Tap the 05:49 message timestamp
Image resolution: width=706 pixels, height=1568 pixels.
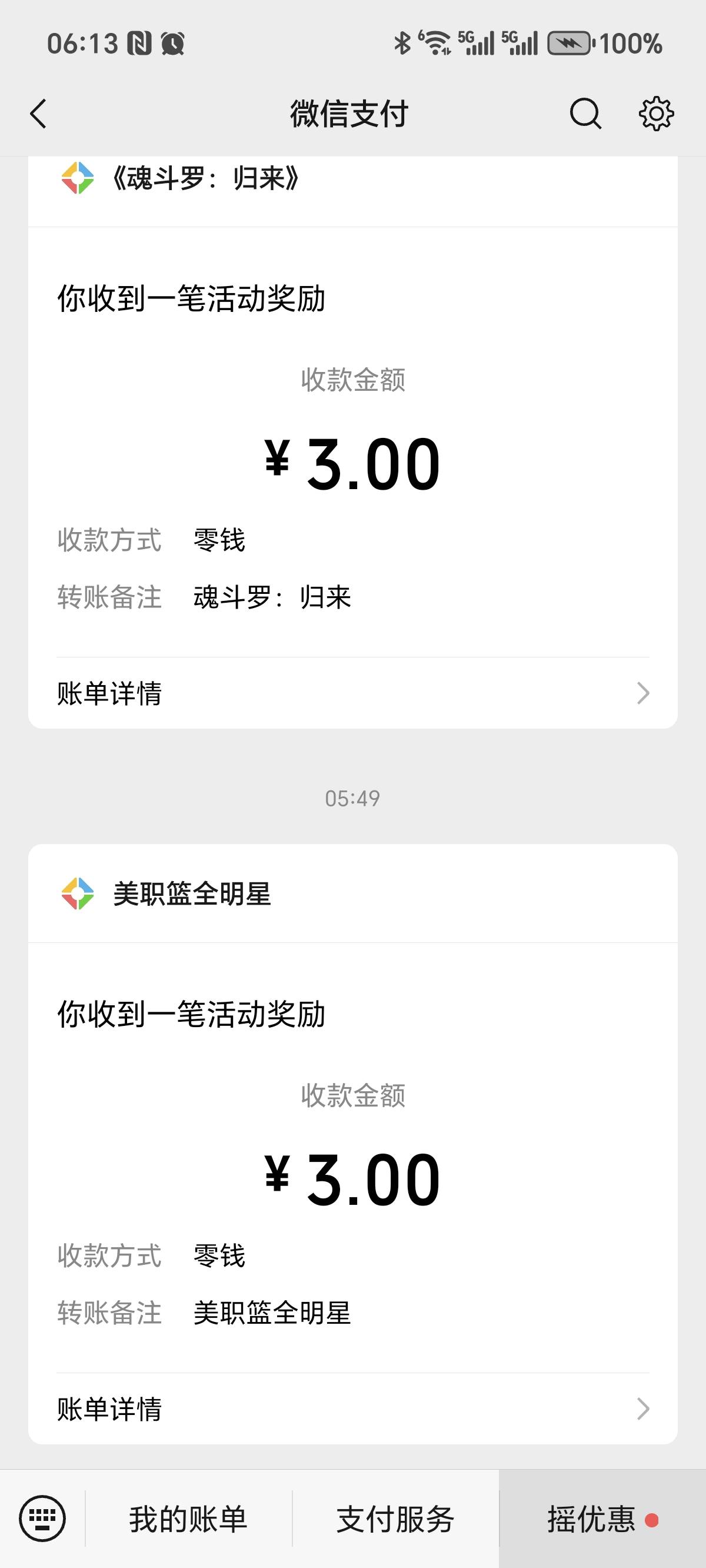tap(352, 798)
